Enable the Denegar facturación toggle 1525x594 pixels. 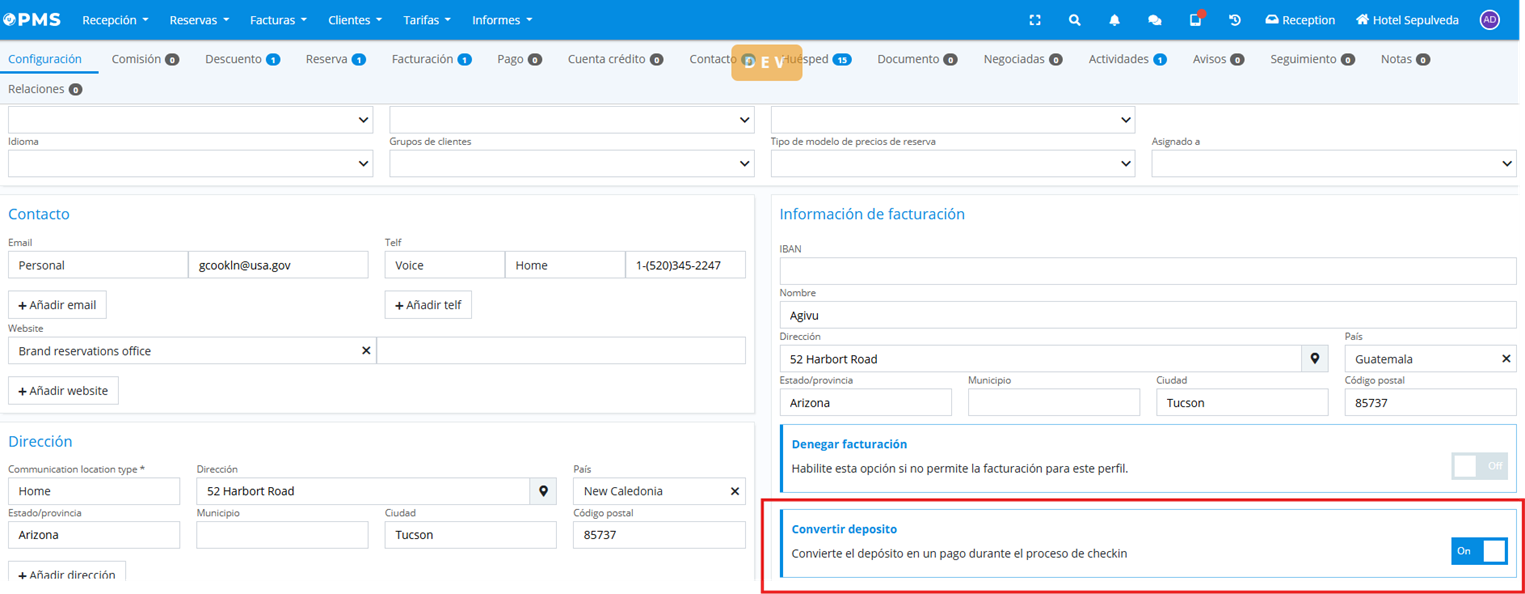coord(1479,466)
